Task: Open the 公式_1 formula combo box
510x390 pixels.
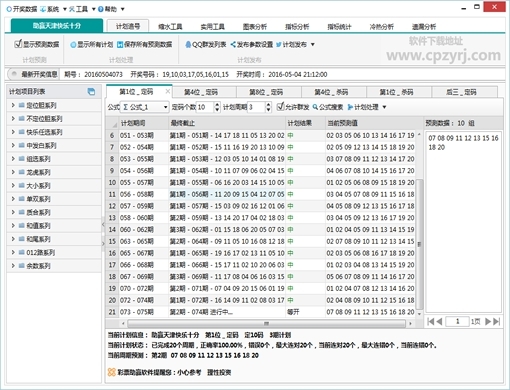Action: point(144,107)
